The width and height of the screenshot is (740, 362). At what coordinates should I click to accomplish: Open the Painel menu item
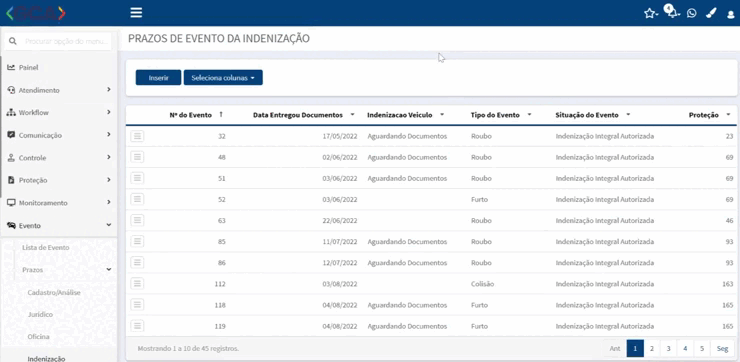(x=28, y=67)
